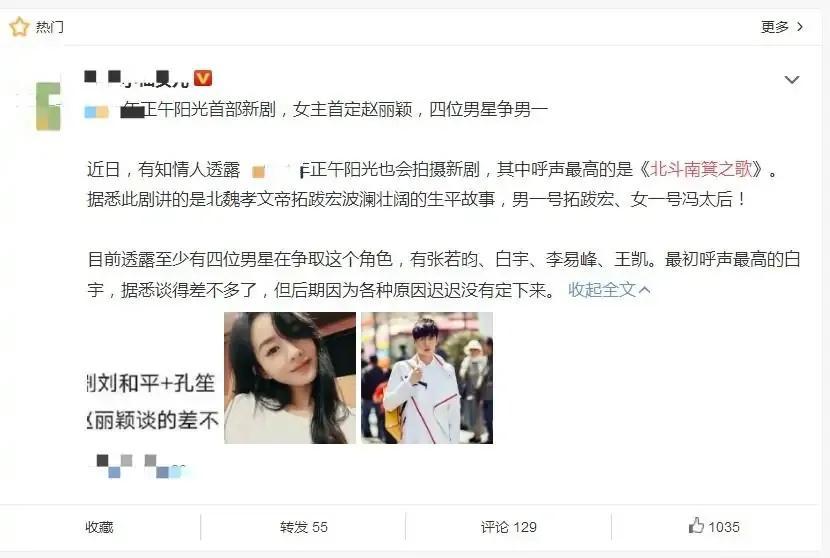The width and height of the screenshot is (830, 558).
Task: Expand the post options dropdown arrow
Action: point(791,79)
